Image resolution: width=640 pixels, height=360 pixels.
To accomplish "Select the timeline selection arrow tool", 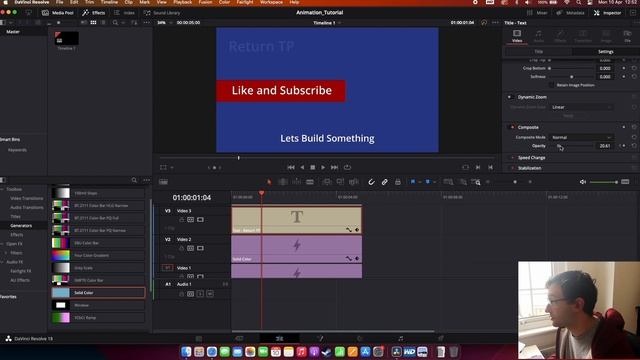I will pos(269,182).
